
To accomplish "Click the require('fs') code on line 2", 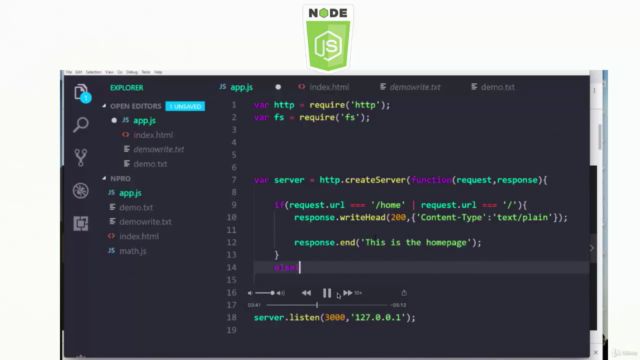I will tap(334, 118).
